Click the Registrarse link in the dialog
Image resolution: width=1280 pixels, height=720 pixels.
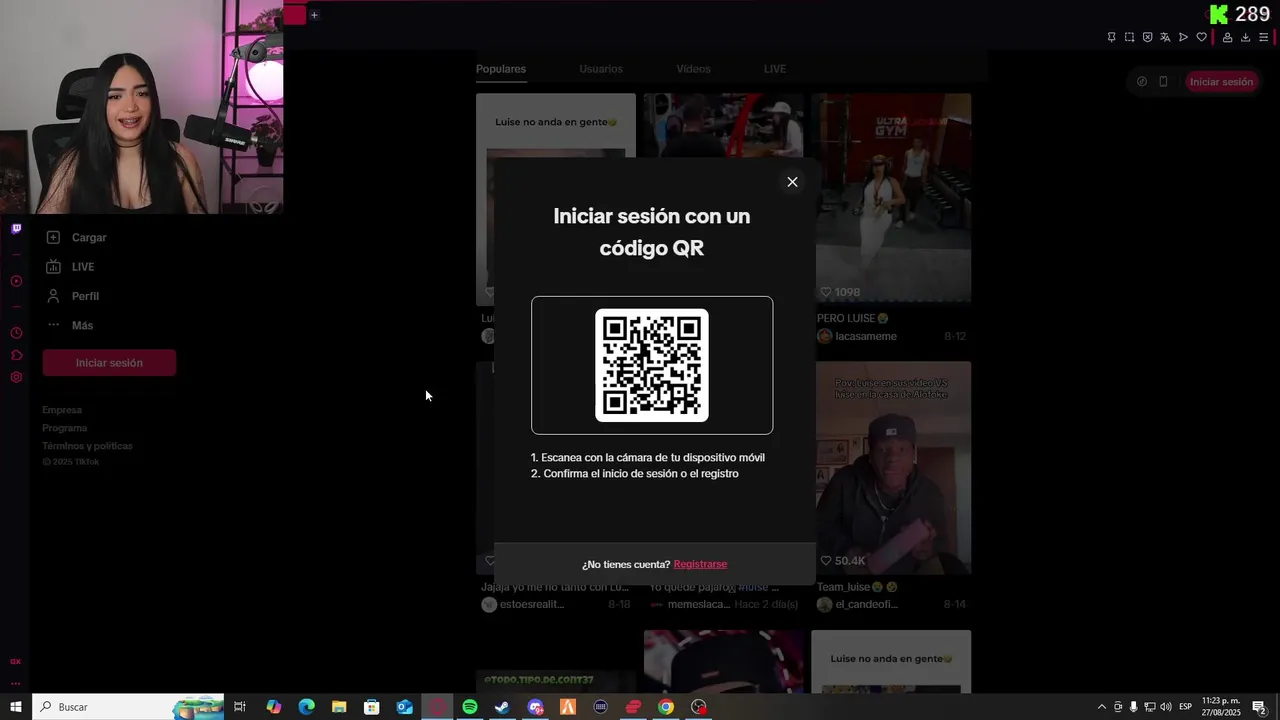[x=700, y=564]
